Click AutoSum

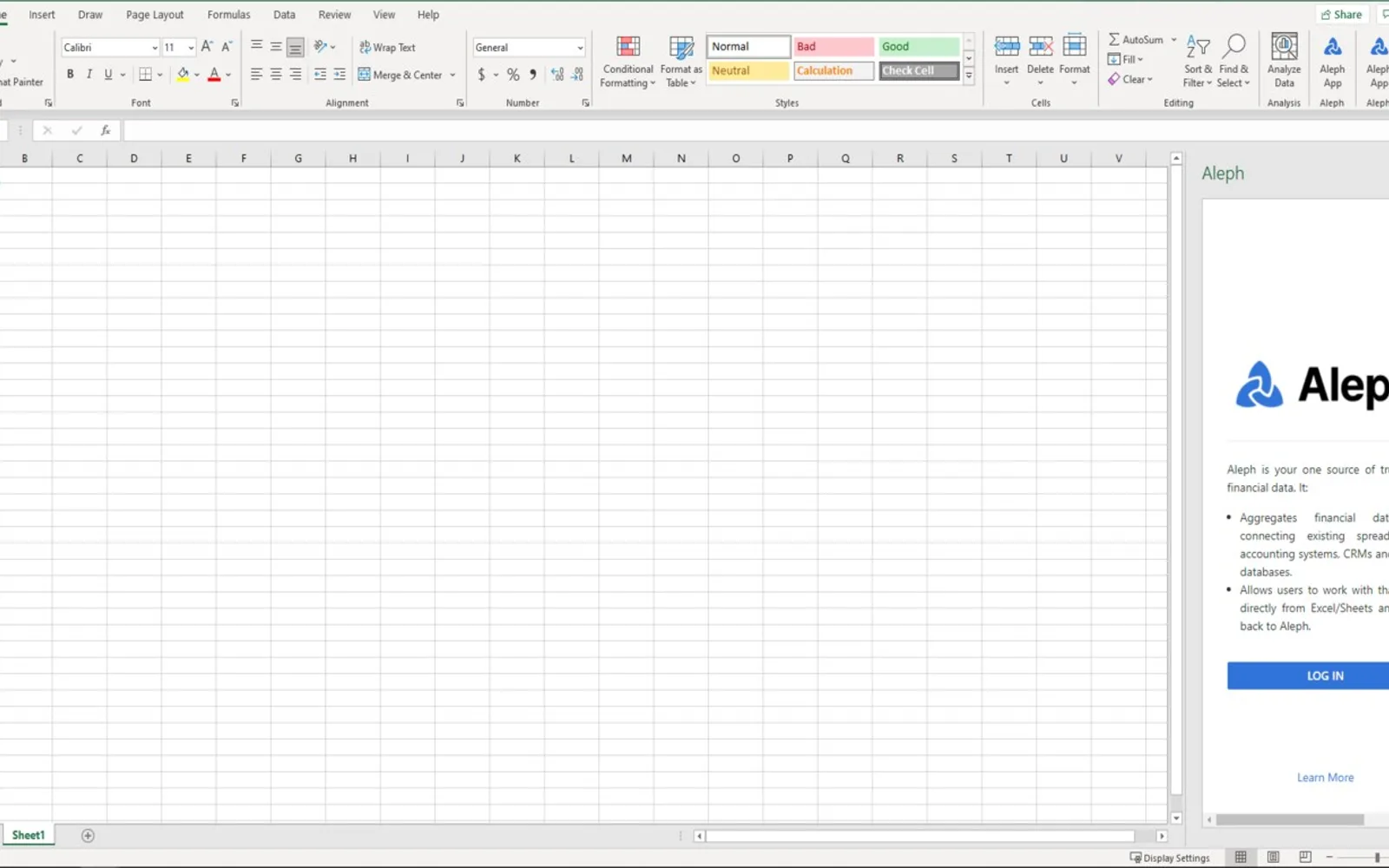click(1136, 40)
